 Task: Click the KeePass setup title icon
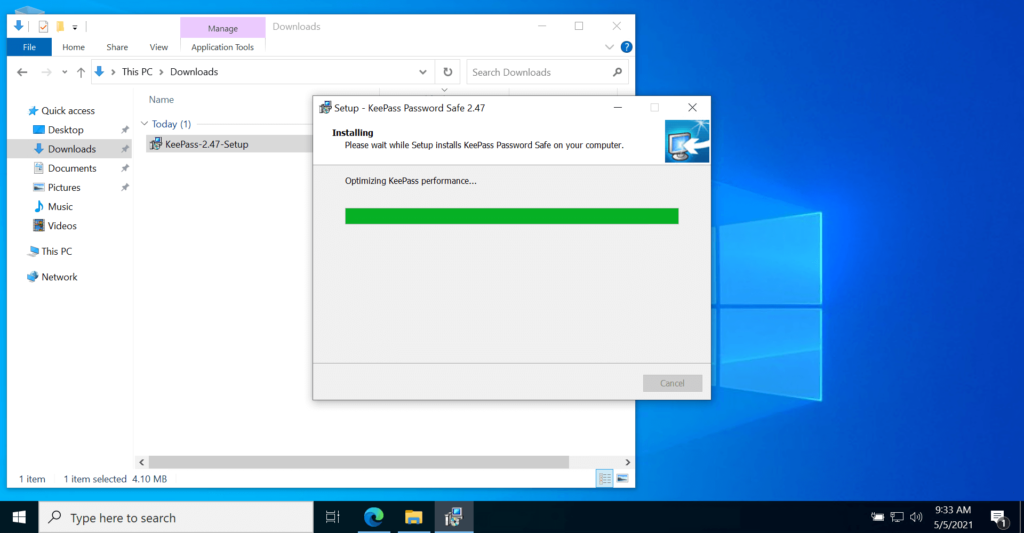(325, 108)
